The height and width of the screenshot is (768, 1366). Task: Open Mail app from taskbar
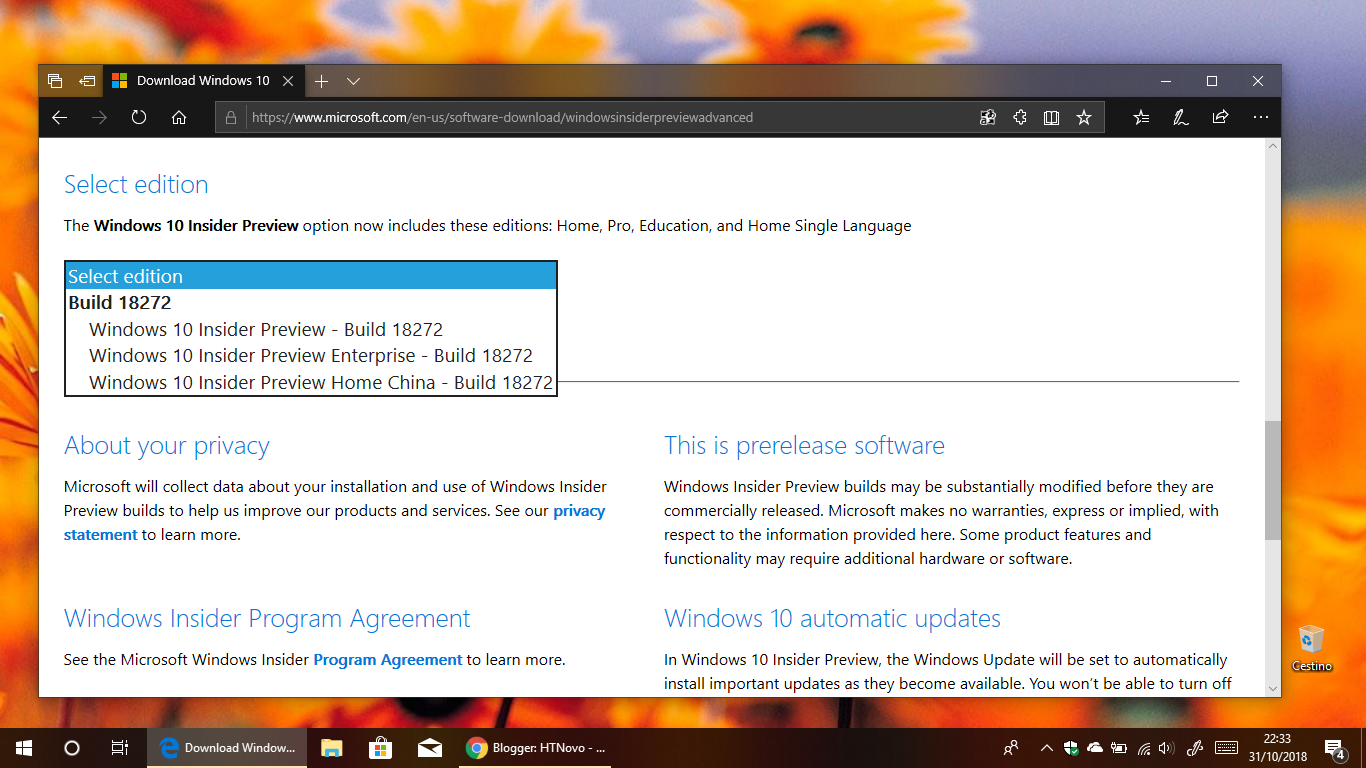coord(430,748)
